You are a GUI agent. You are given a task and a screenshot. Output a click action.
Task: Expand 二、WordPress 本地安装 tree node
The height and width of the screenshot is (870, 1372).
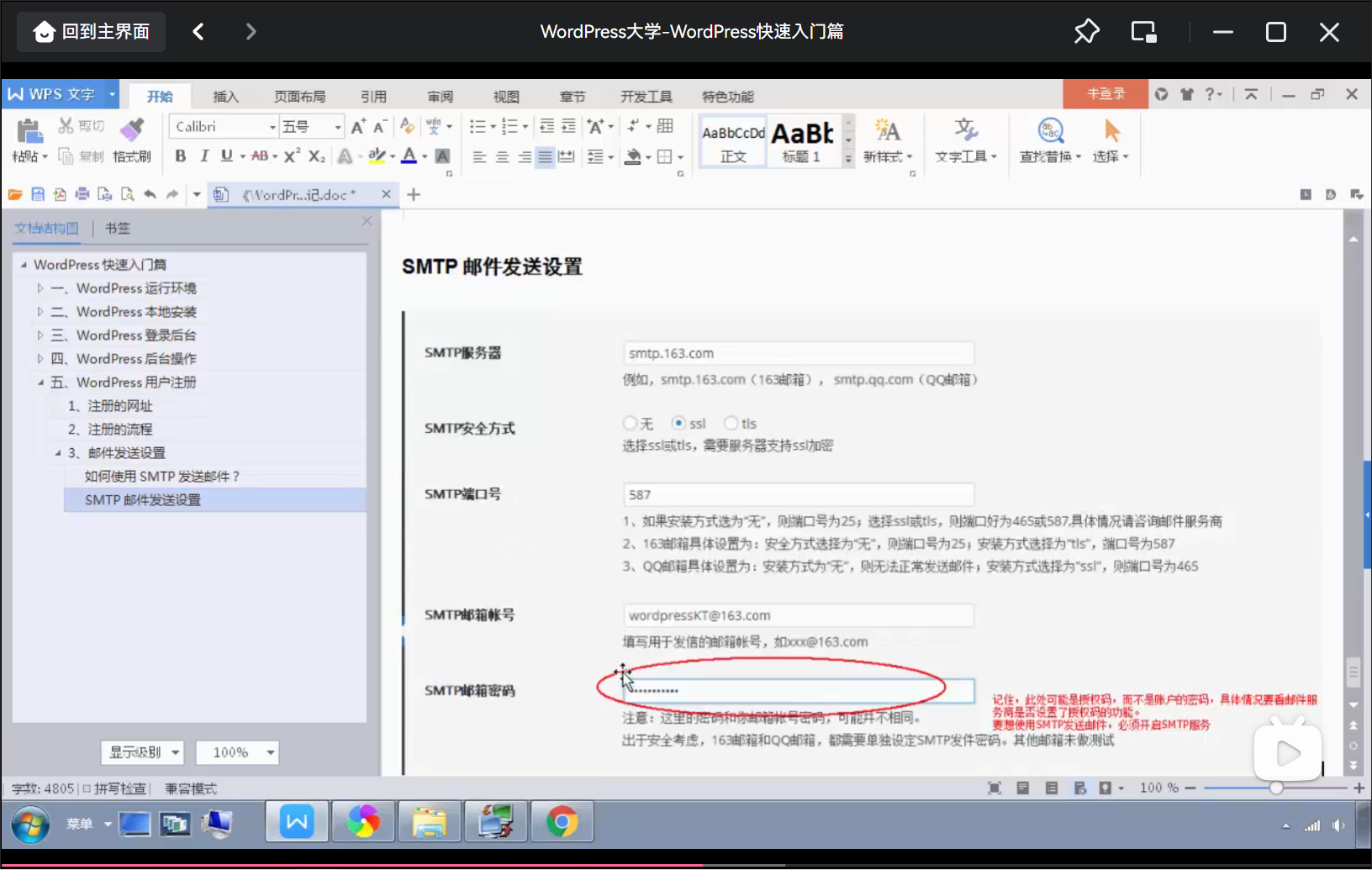click(40, 312)
